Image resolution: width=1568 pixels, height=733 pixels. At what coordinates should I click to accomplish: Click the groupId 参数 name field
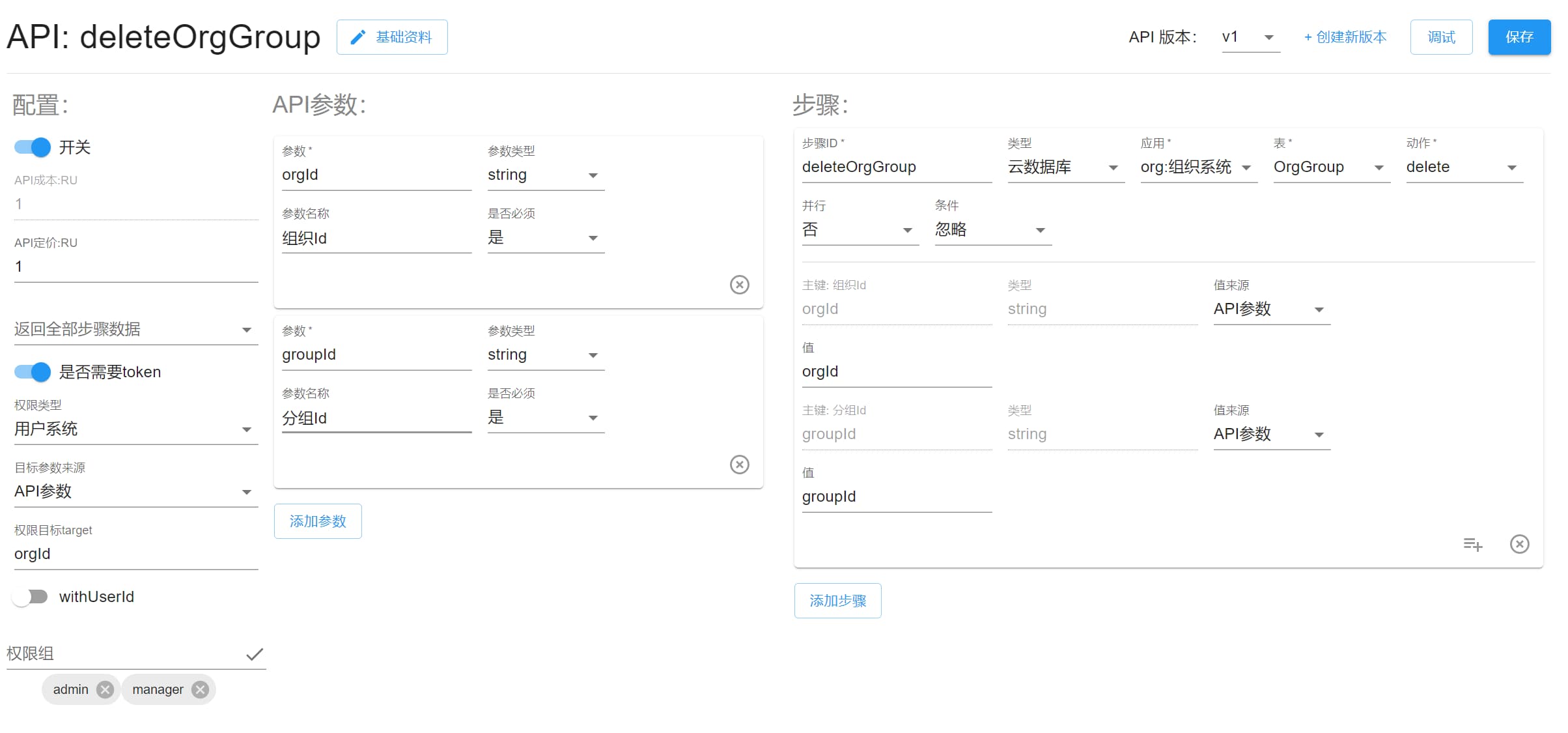pyautogui.click(x=376, y=354)
